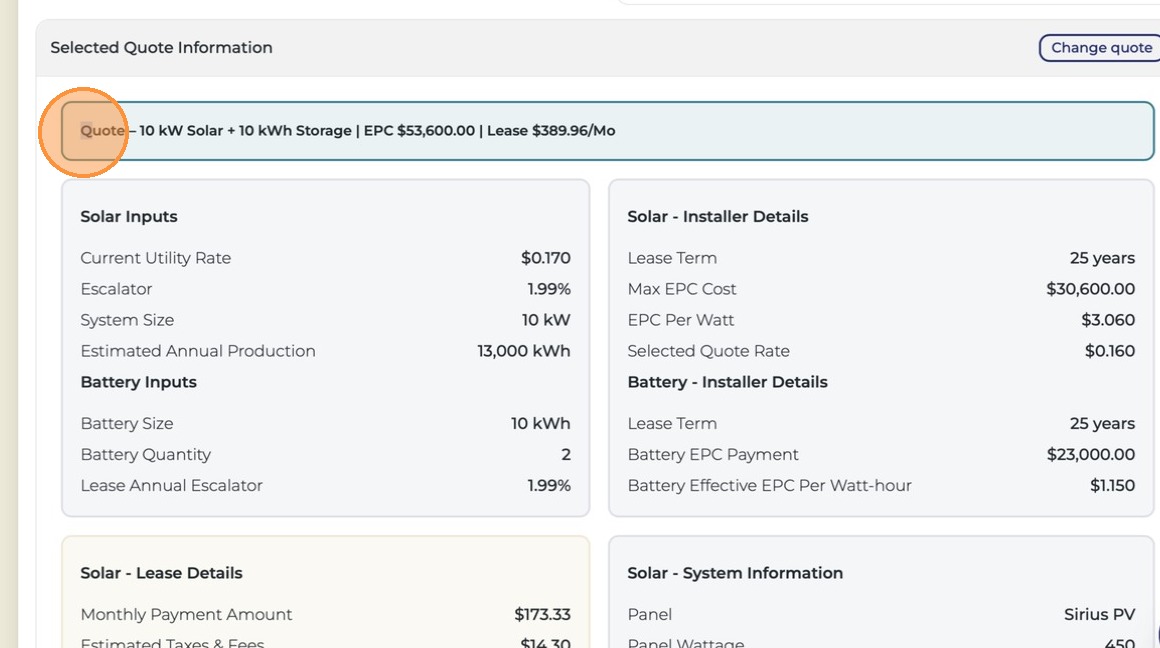Click the word Quote in the banner

[x=102, y=131]
